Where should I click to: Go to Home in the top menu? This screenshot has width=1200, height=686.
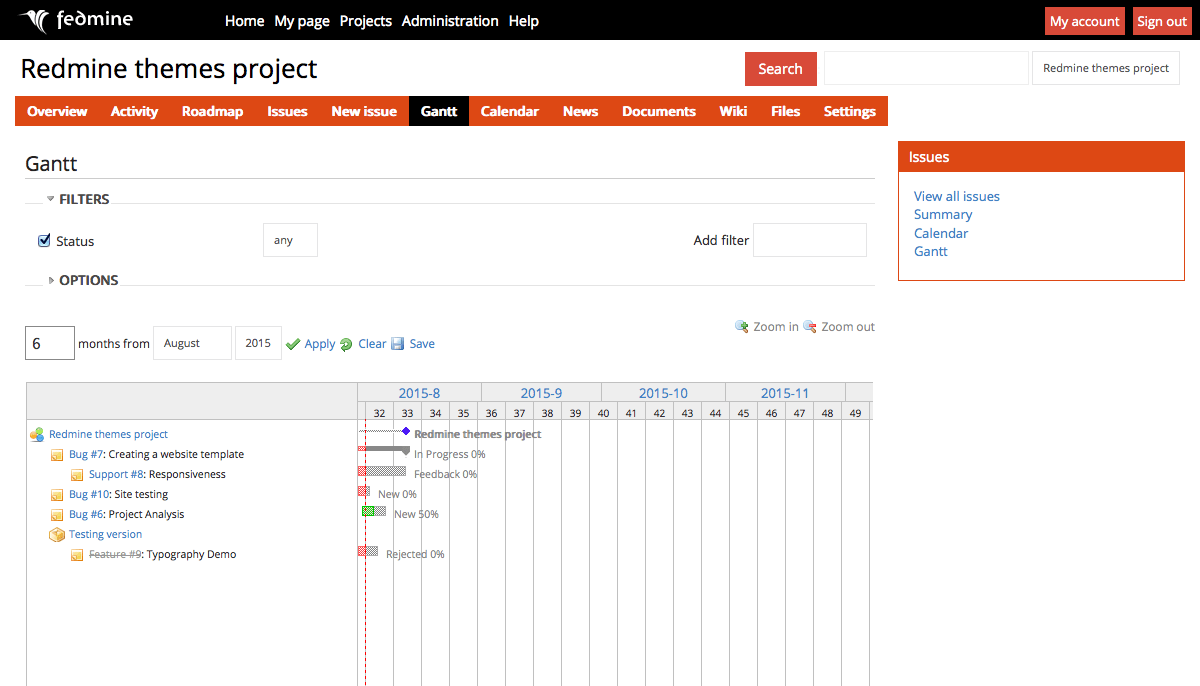click(x=245, y=21)
